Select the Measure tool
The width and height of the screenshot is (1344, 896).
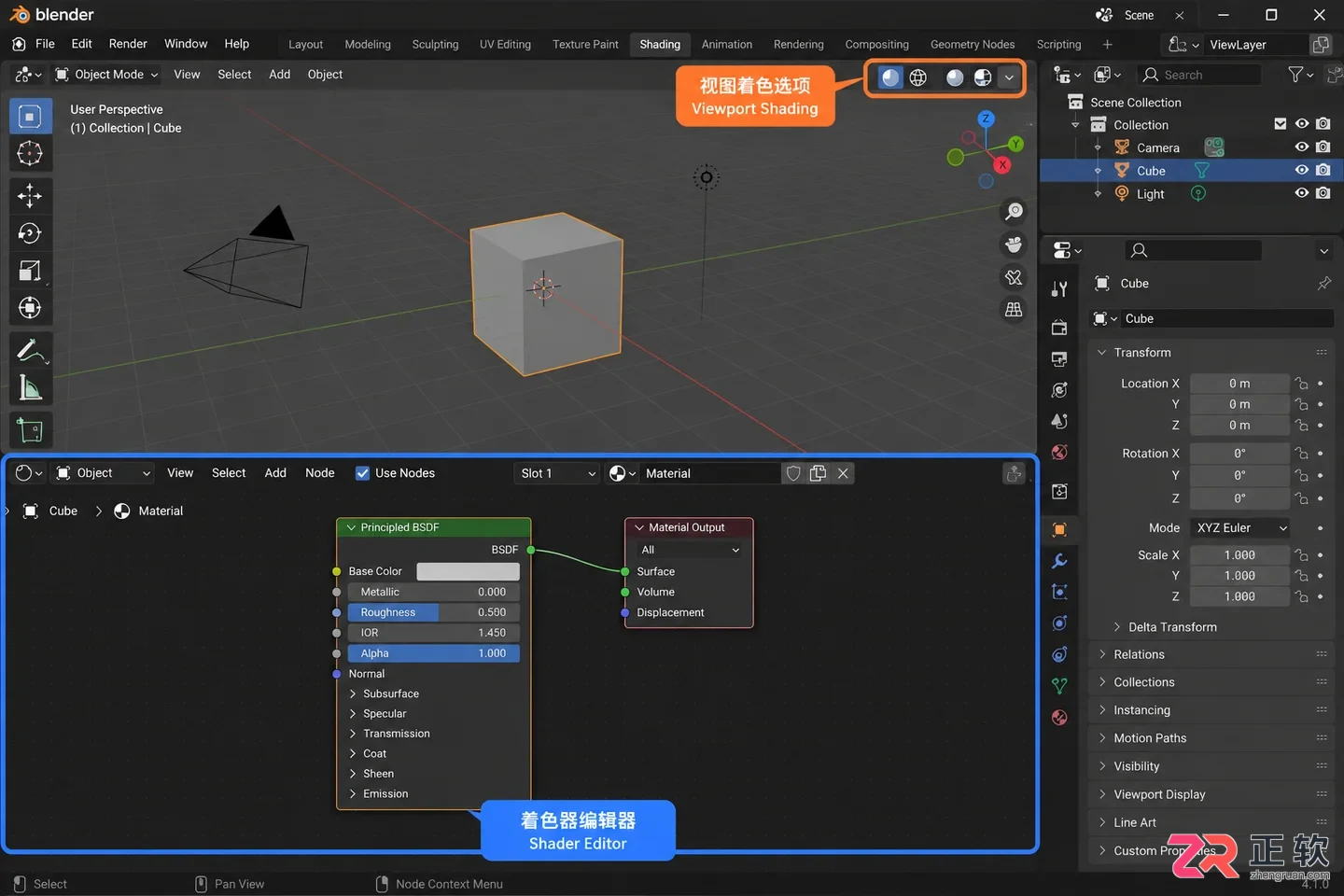tap(30, 388)
